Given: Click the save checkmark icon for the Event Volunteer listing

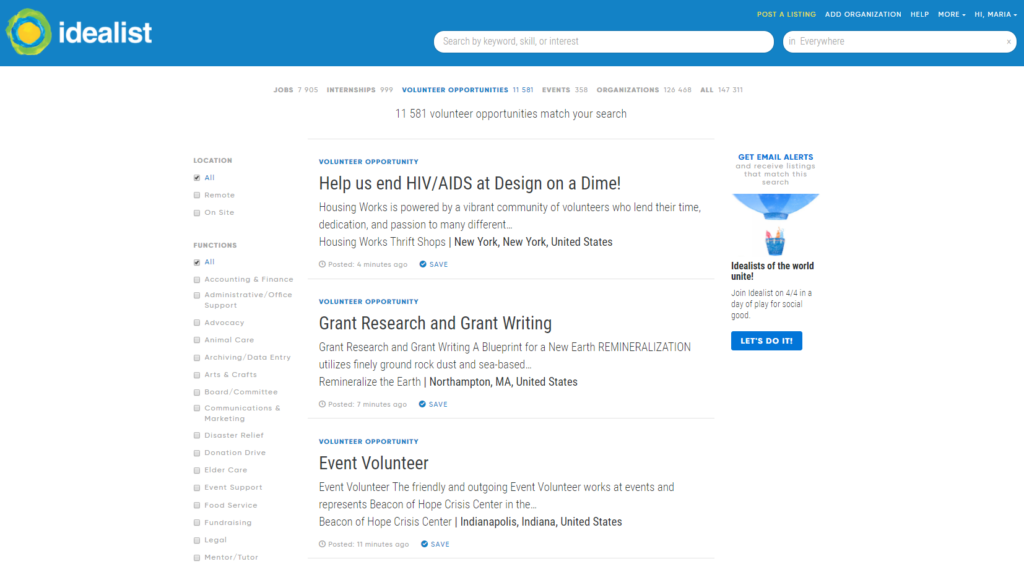Looking at the screenshot, I should (424, 544).
